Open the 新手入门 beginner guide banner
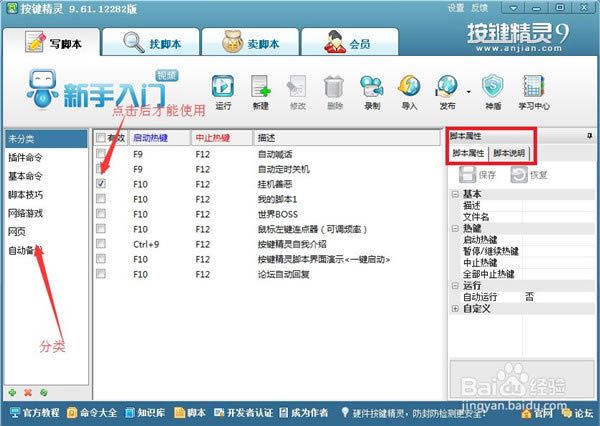600x426 pixels. (x=103, y=89)
